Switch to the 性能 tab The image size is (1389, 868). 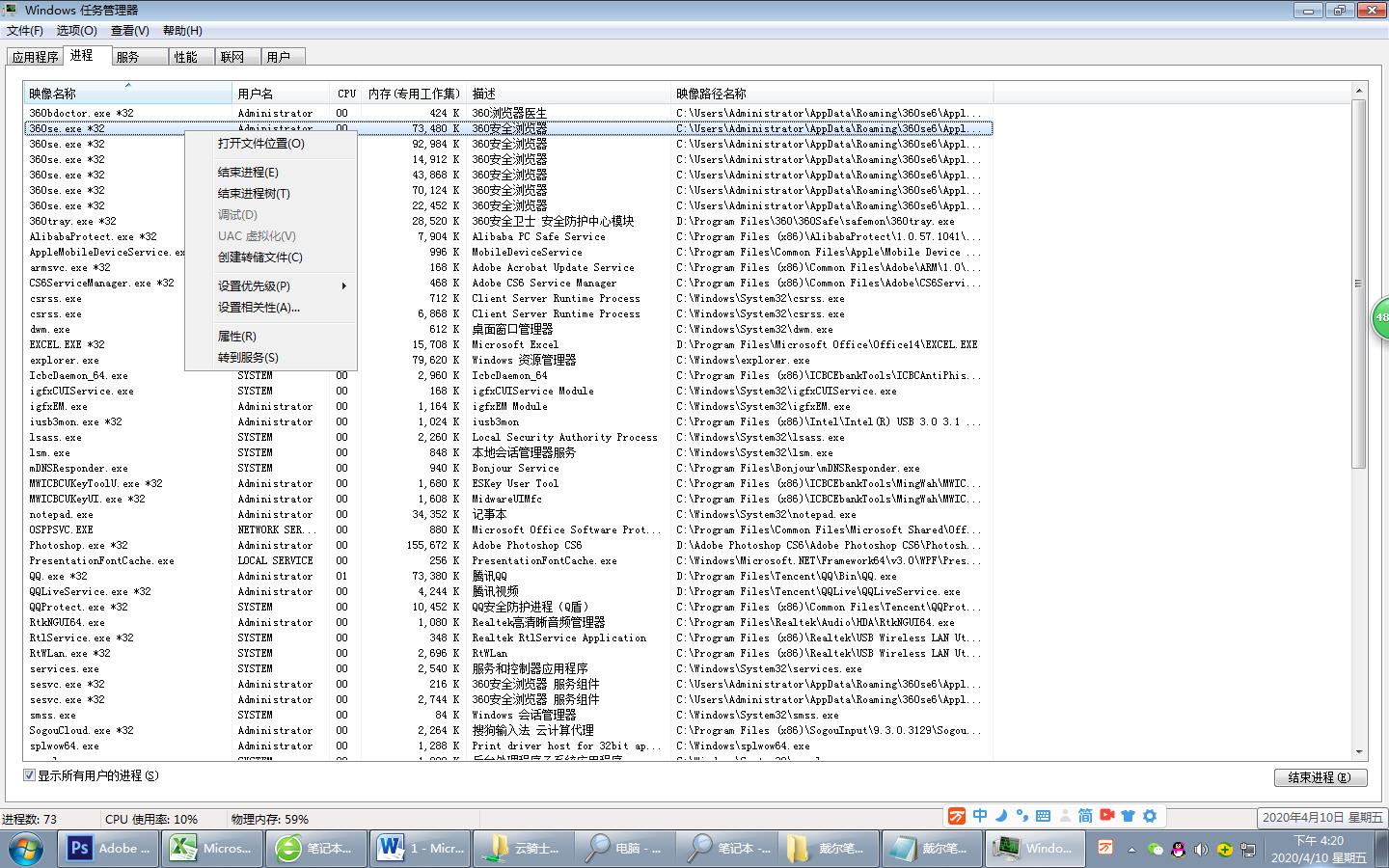(192, 57)
